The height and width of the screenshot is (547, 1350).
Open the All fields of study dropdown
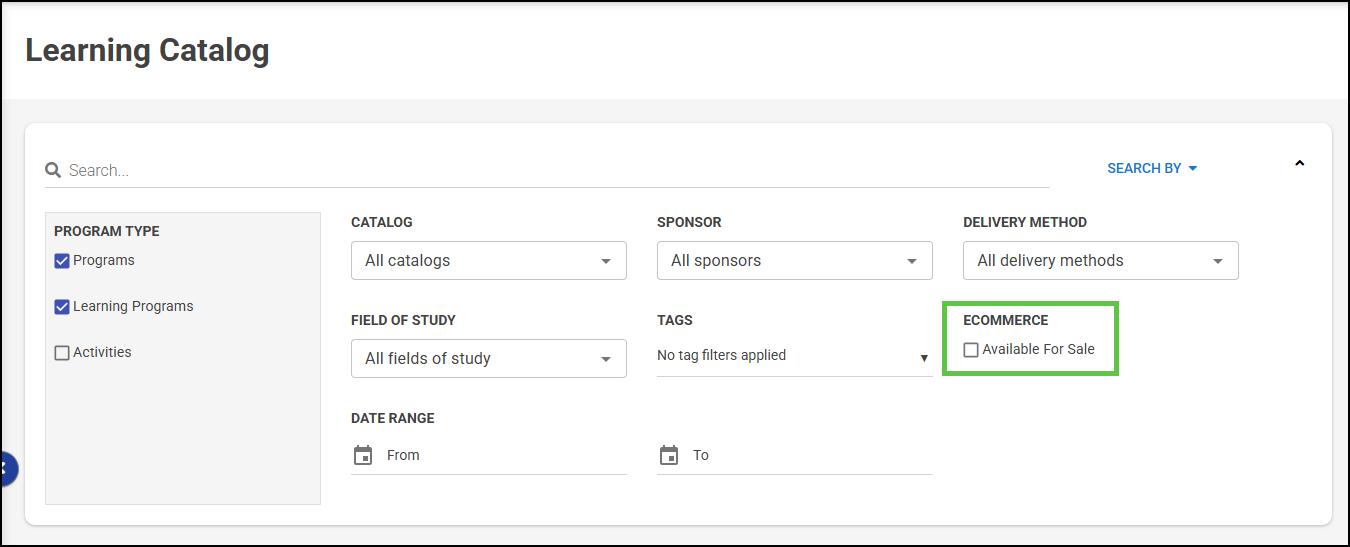pos(488,358)
